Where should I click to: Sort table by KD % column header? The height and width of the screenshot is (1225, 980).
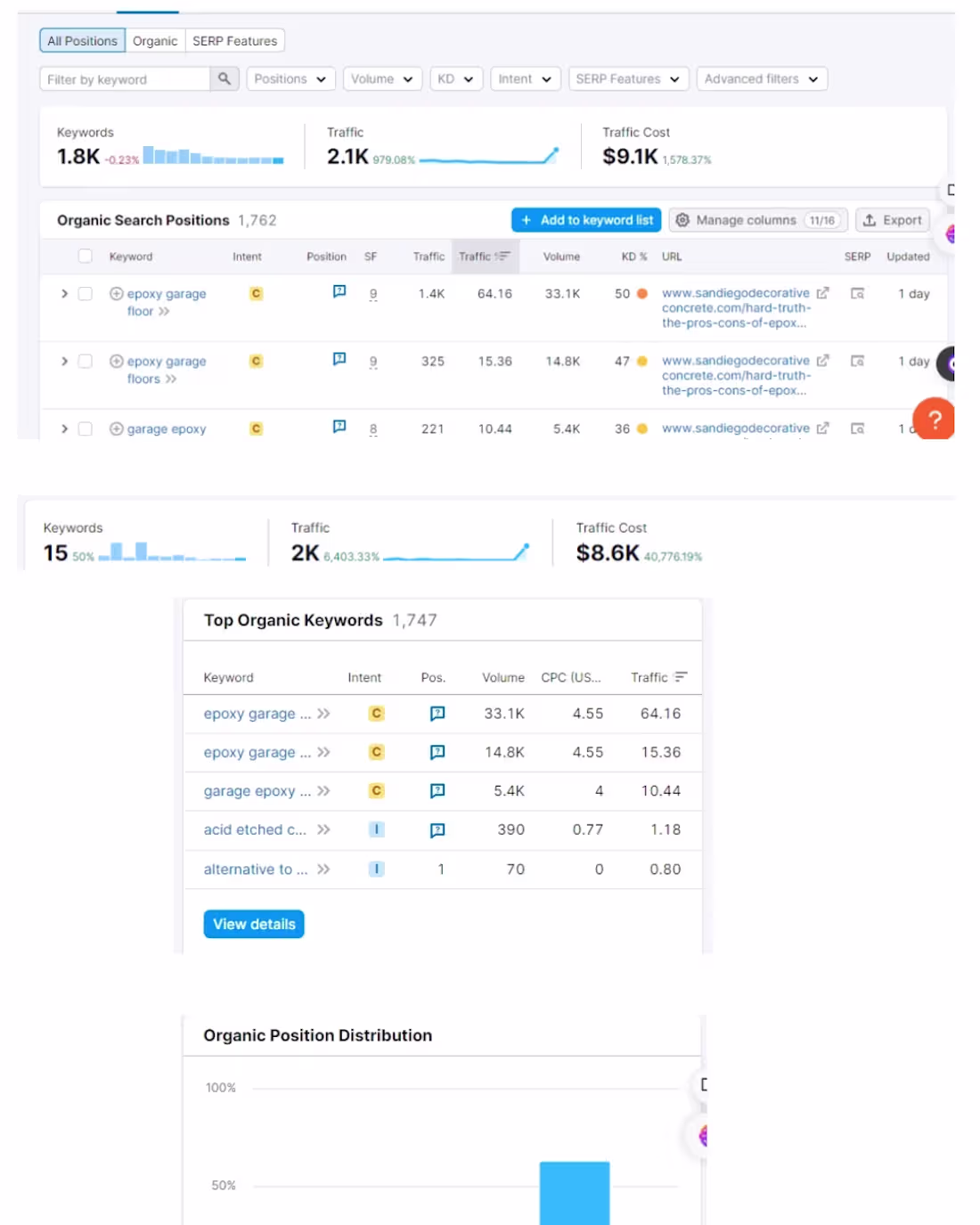[x=634, y=257]
